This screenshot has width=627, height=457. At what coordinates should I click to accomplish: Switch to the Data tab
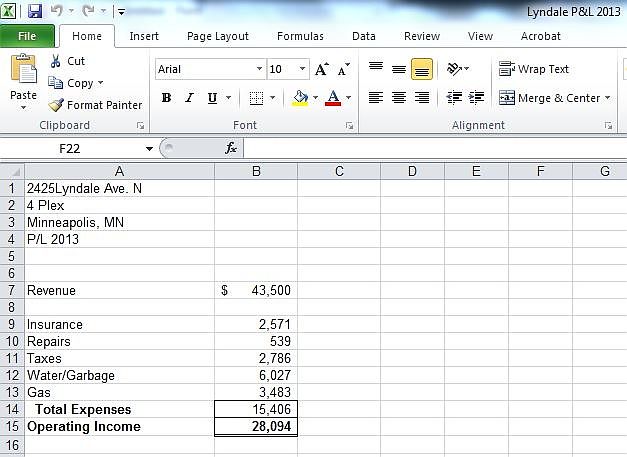click(363, 36)
